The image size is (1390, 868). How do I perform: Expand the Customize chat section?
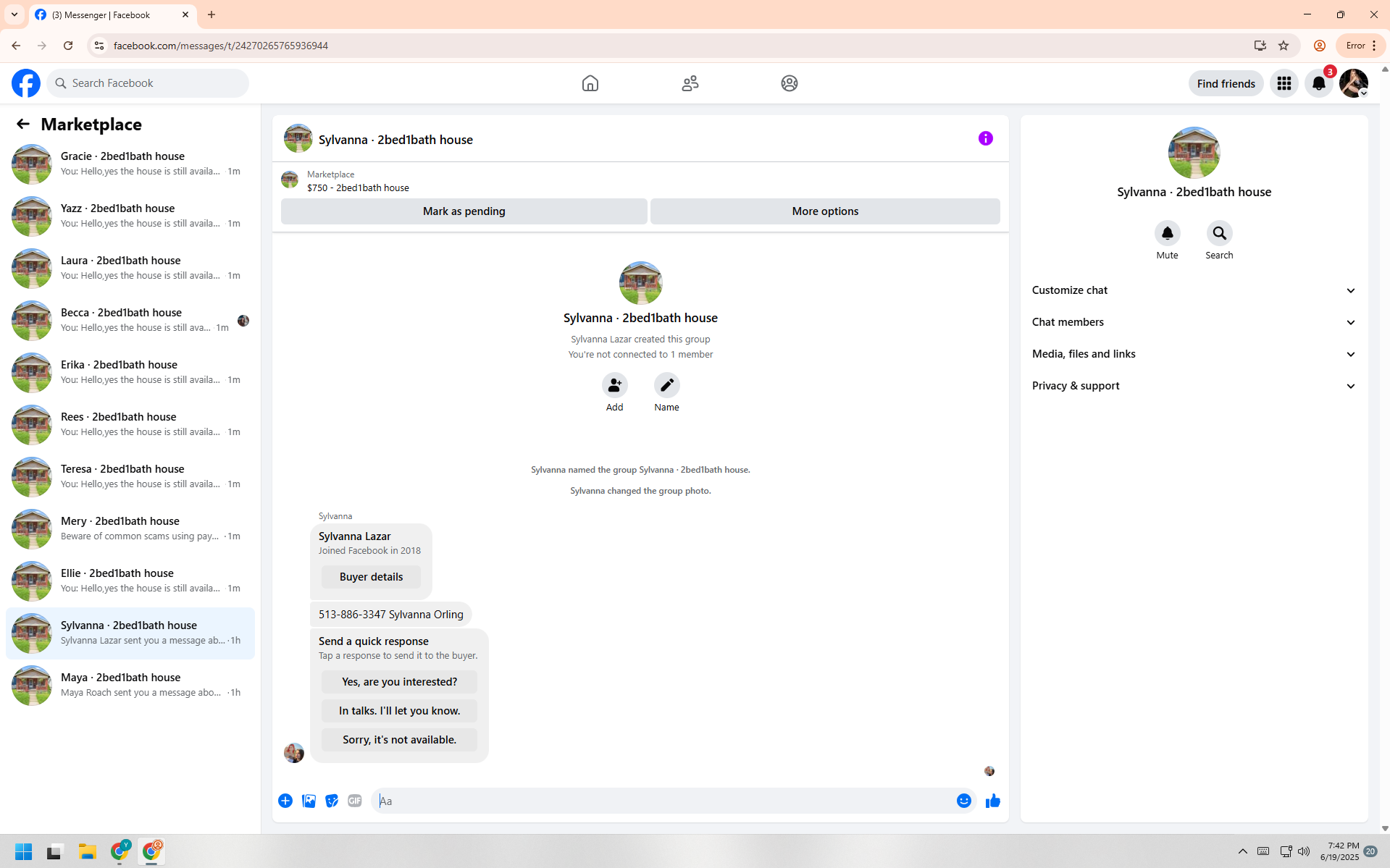[x=1194, y=290]
